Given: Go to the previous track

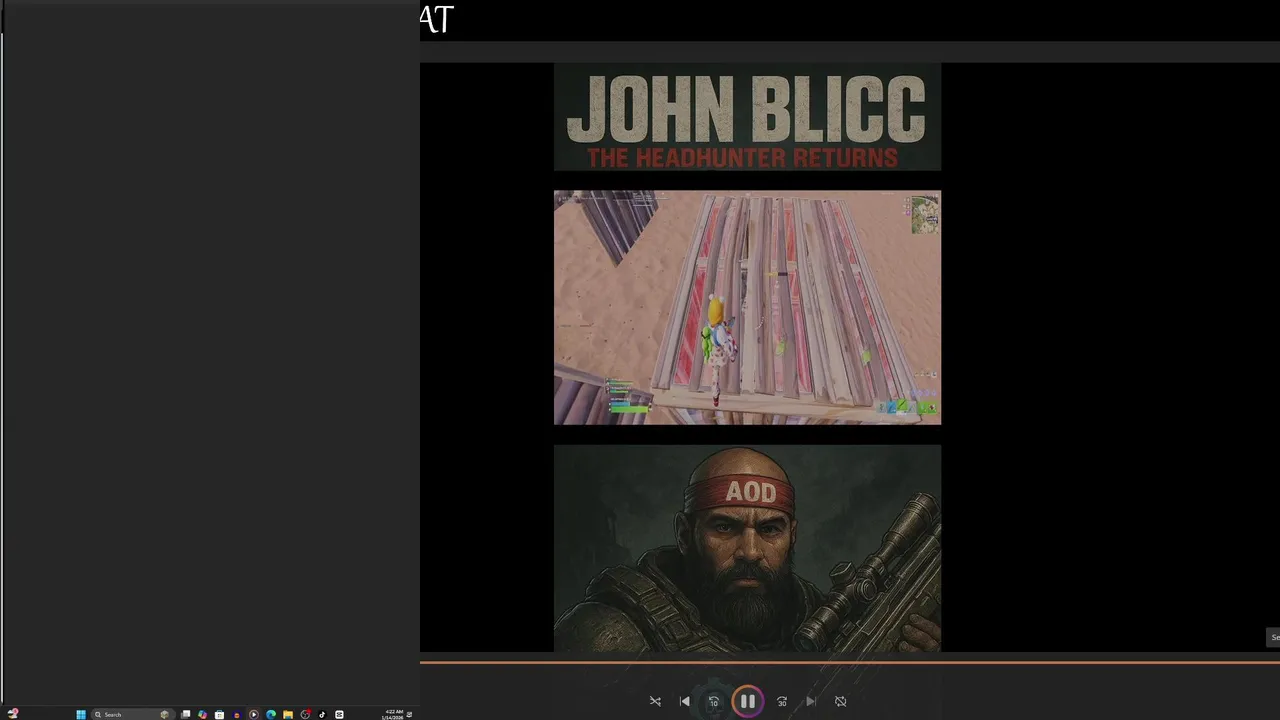Looking at the screenshot, I should pyautogui.click(x=684, y=701).
